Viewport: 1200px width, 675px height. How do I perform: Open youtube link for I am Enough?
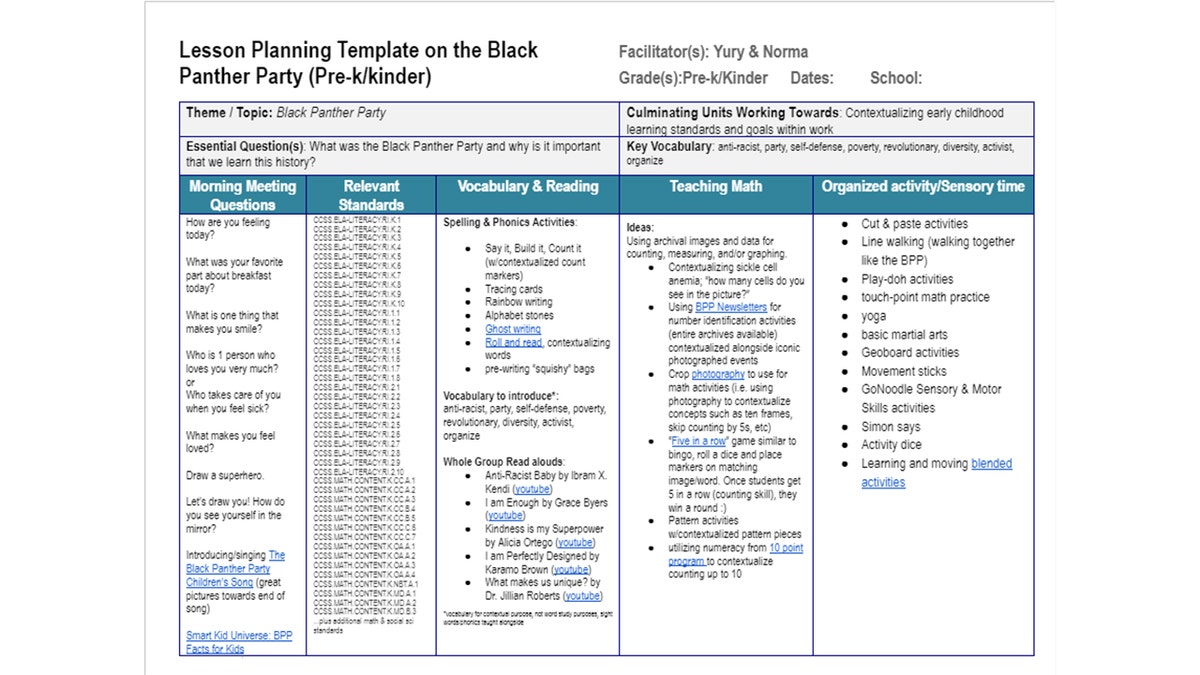click(x=505, y=516)
